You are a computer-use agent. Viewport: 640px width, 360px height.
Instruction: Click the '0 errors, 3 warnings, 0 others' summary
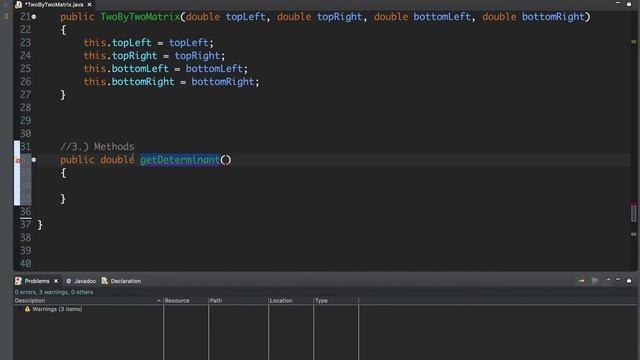click(53, 292)
